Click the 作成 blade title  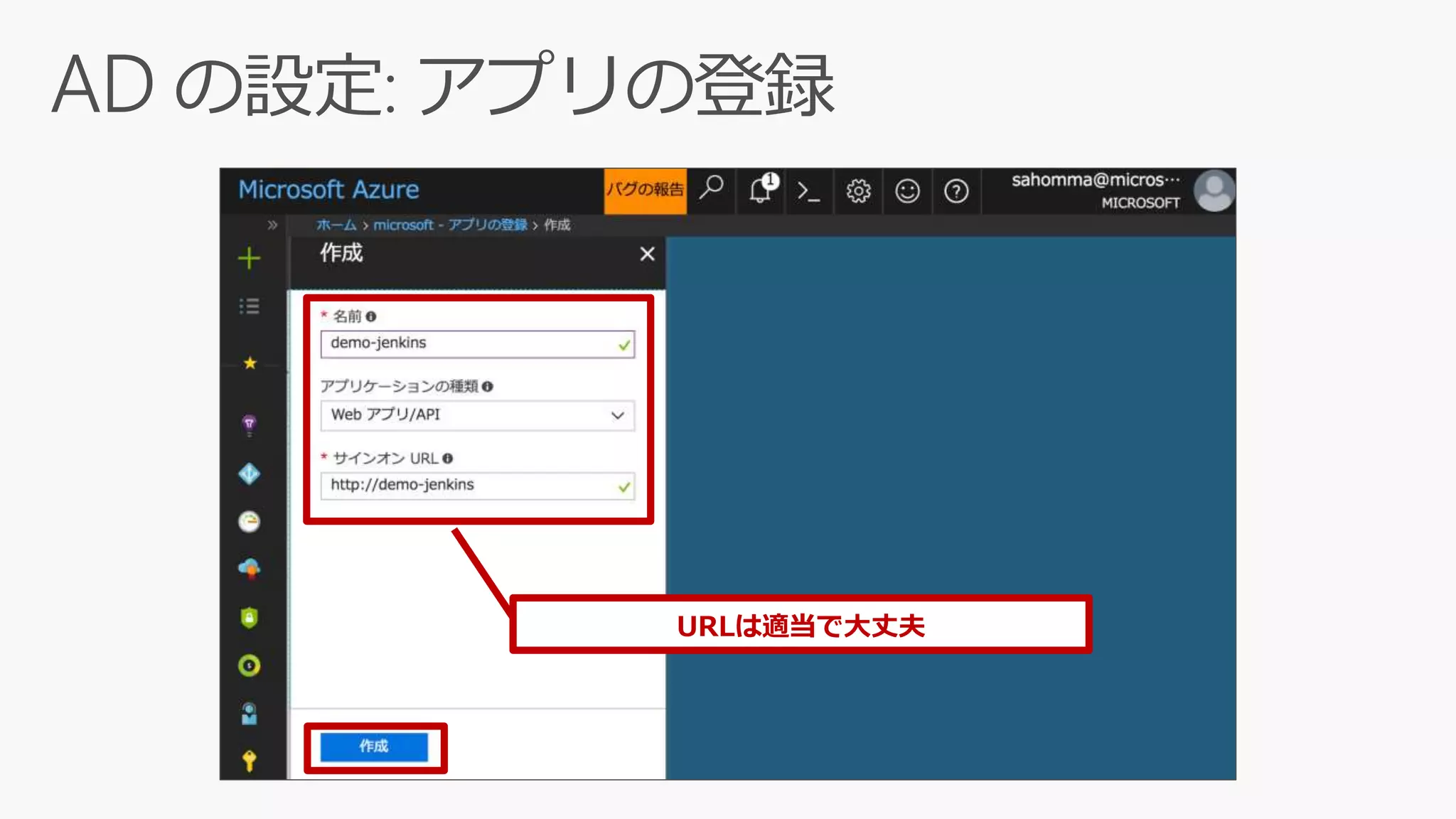coord(341,253)
